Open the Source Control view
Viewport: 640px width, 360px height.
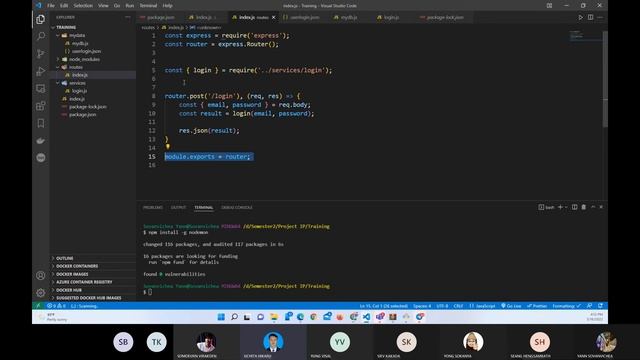(40, 54)
